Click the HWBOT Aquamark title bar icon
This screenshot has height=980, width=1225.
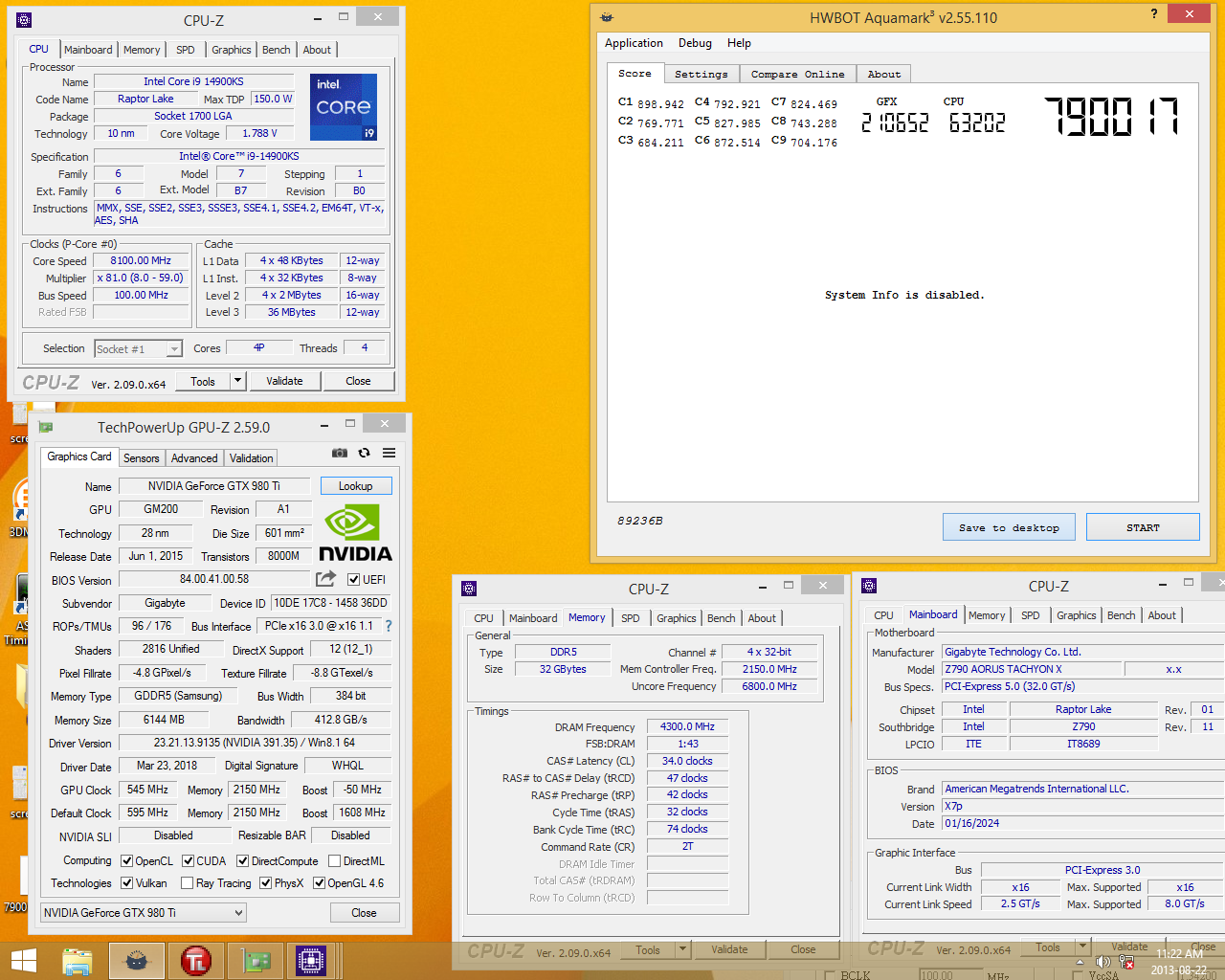pyautogui.click(x=607, y=17)
